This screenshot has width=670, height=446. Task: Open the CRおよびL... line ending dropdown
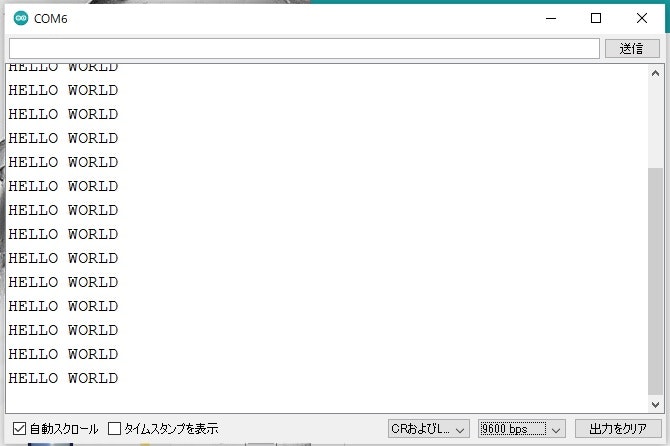429,428
